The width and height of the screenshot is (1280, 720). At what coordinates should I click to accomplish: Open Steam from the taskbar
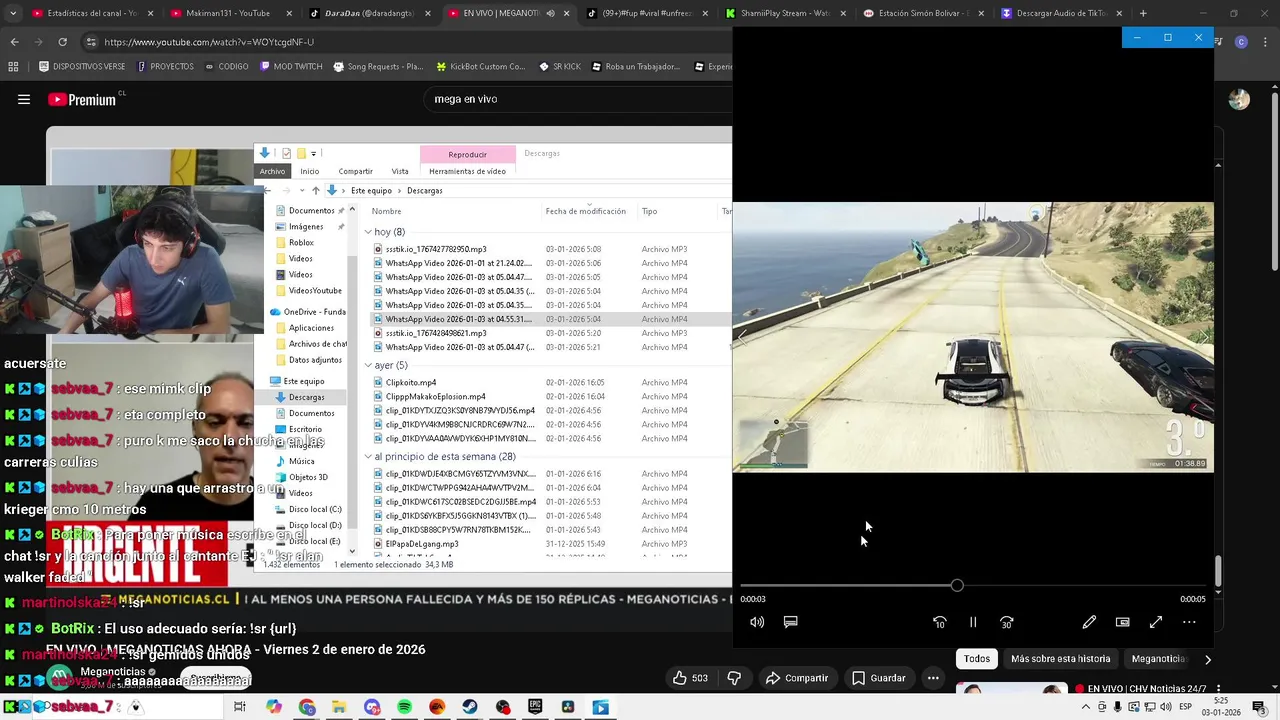click(x=469, y=707)
